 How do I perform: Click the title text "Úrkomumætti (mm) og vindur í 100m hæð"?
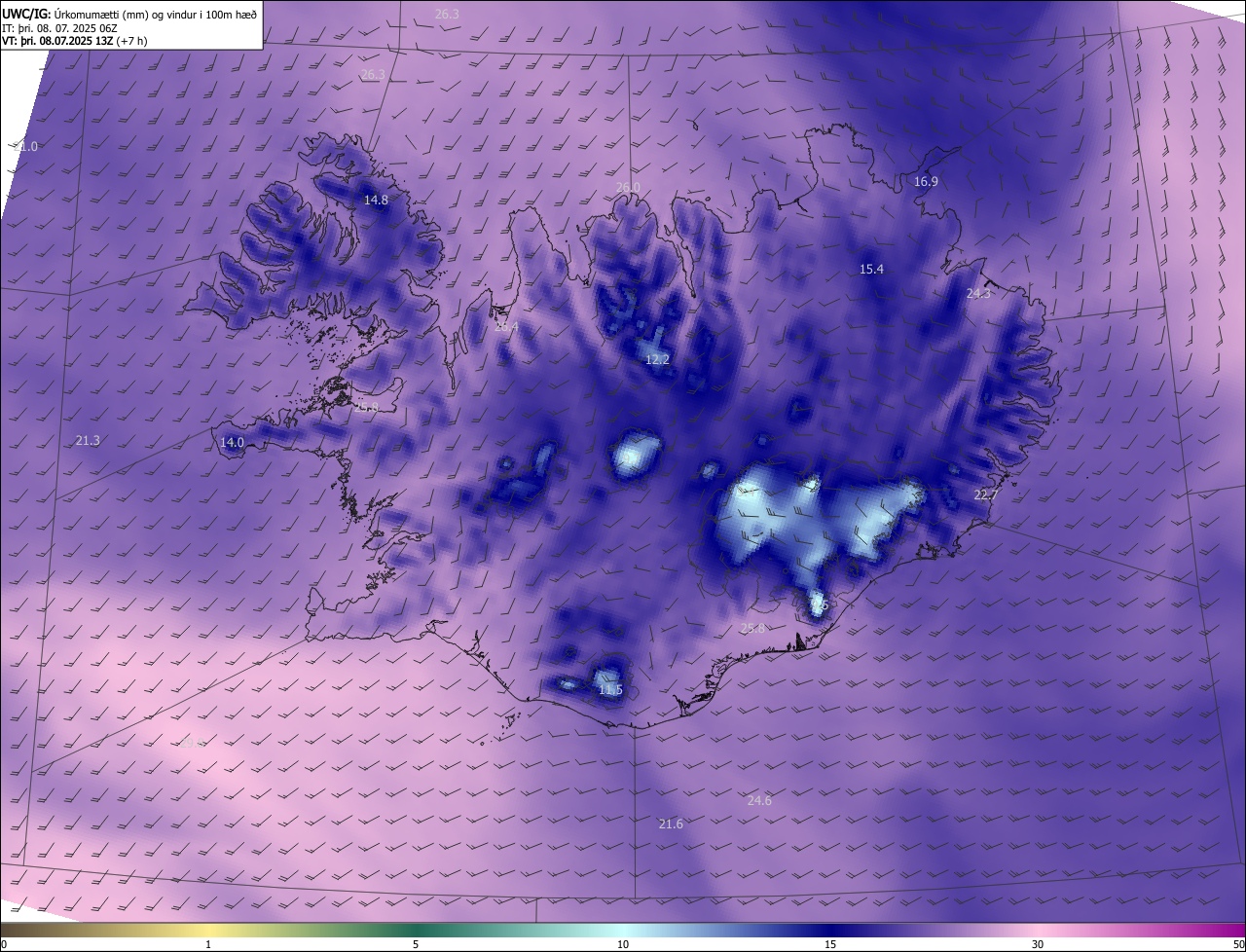(x=157, y=14)
